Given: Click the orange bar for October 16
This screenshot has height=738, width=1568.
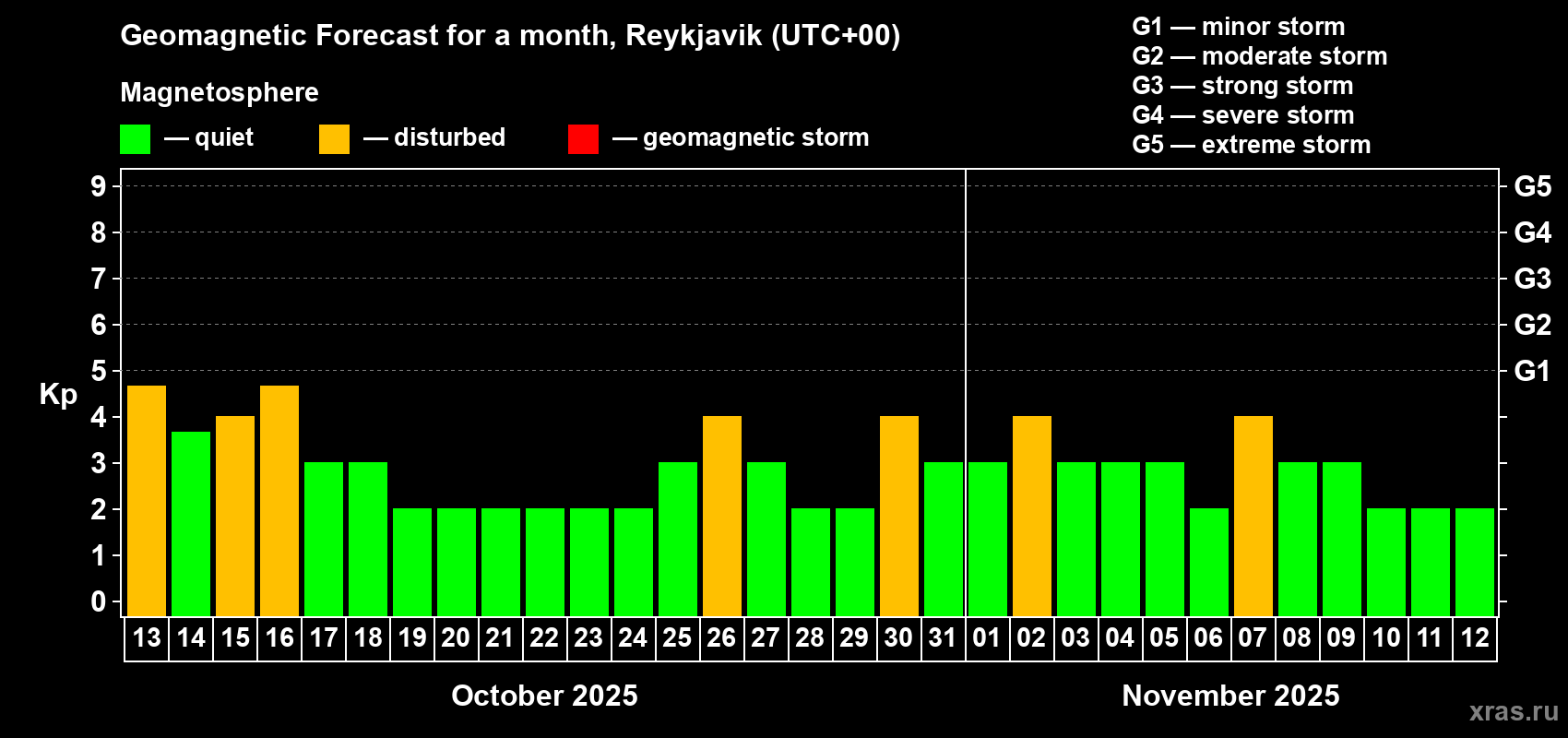Looking at the screenshot, I should pos(279,501).
